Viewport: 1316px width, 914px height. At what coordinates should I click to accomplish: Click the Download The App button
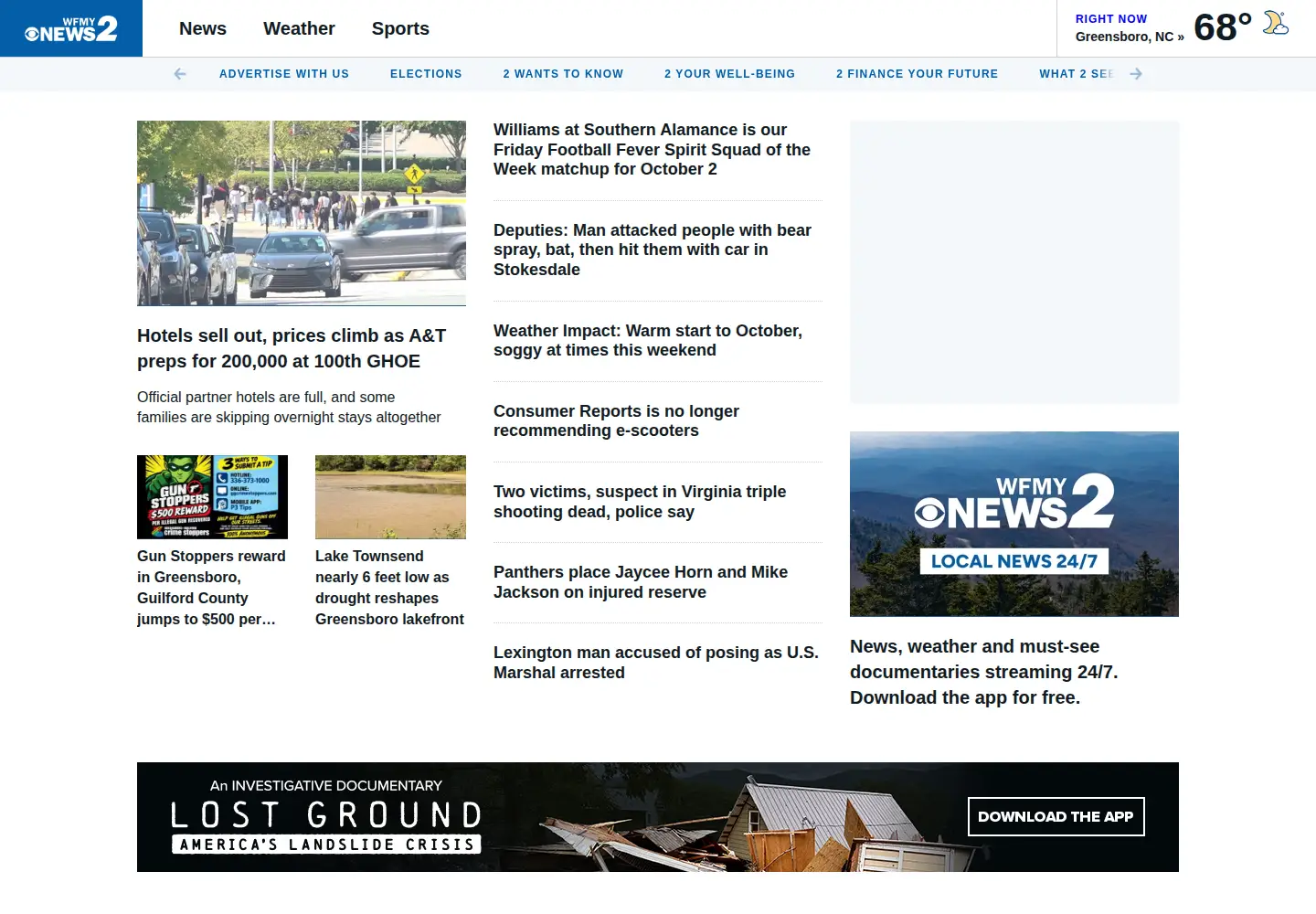pyautogui.click(x=1056, y=817)
